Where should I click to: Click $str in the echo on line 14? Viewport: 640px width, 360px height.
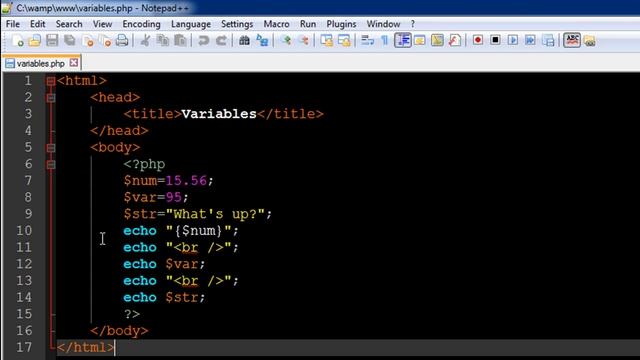[x=182, y=298]
